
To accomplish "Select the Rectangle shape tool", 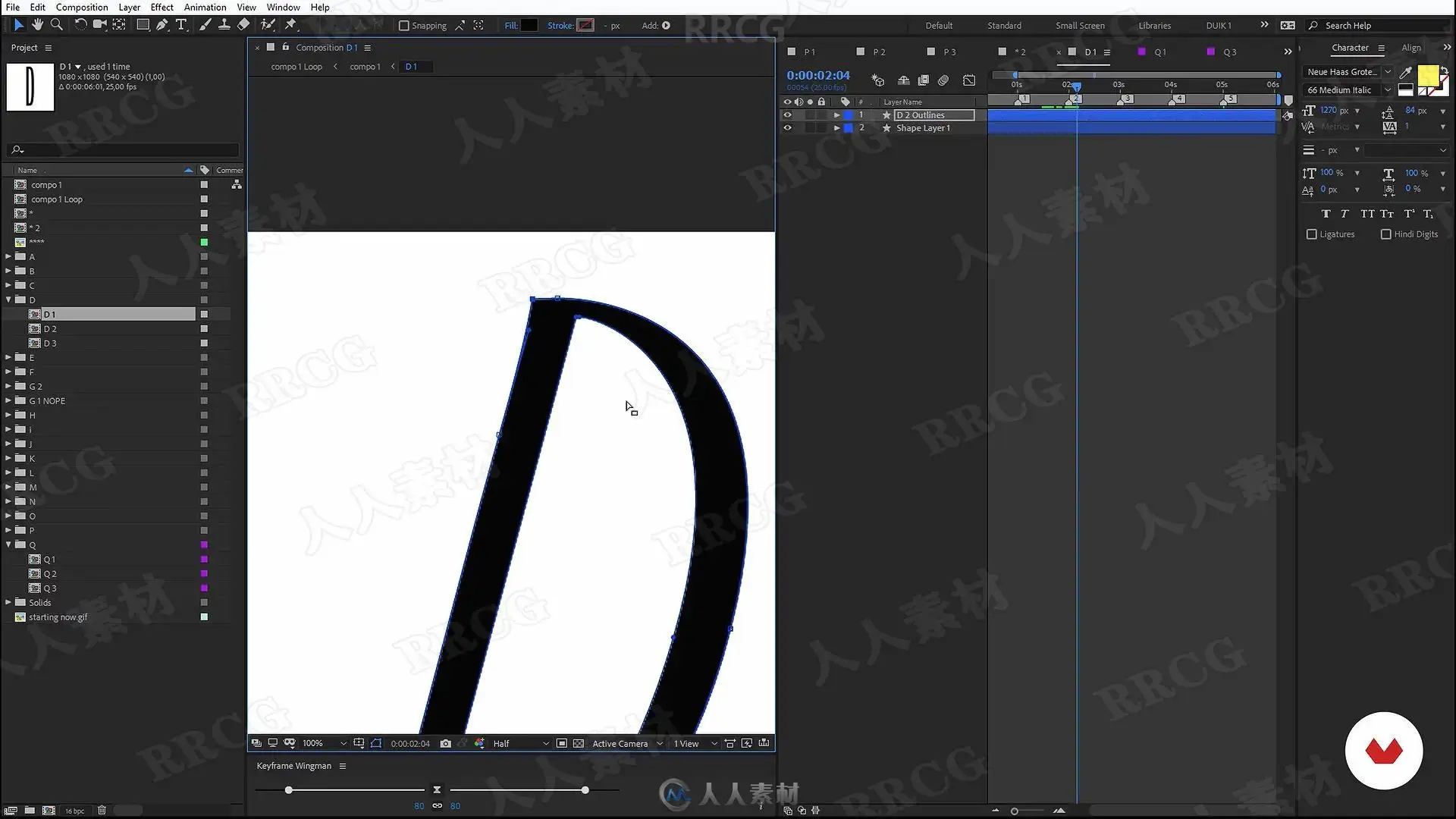I will [143, 25].
